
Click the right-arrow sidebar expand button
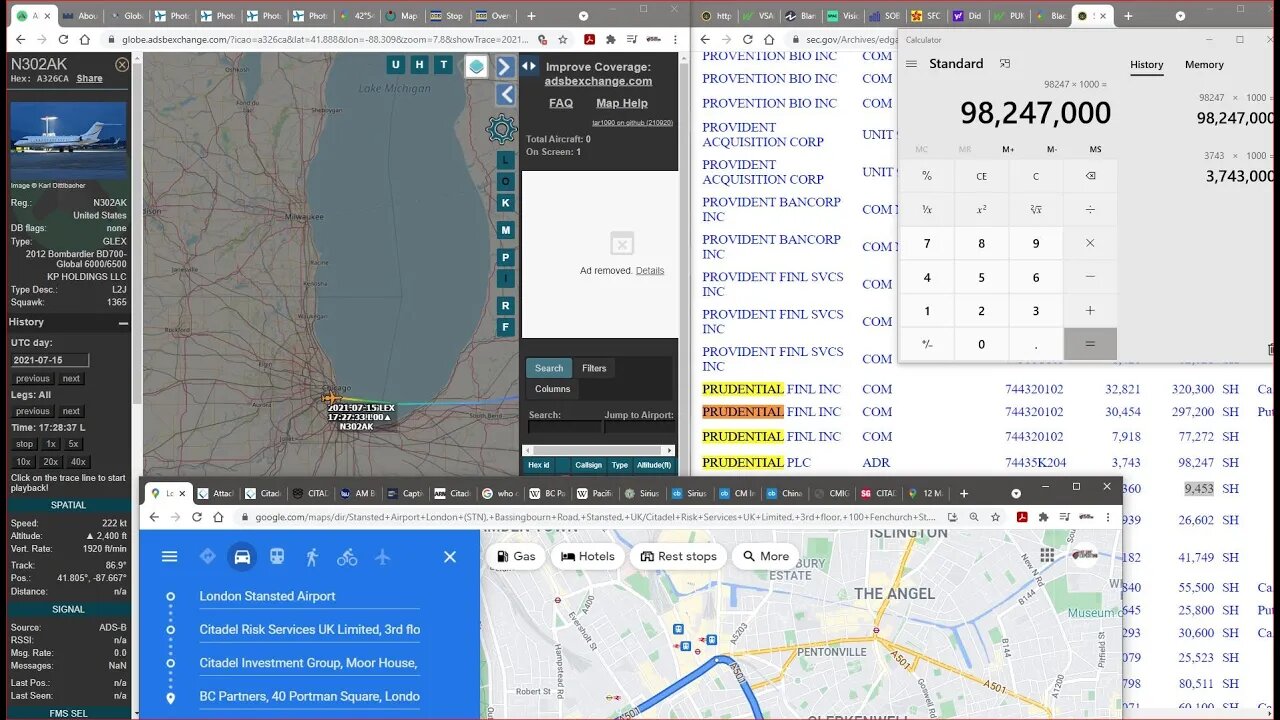(506, 67)
